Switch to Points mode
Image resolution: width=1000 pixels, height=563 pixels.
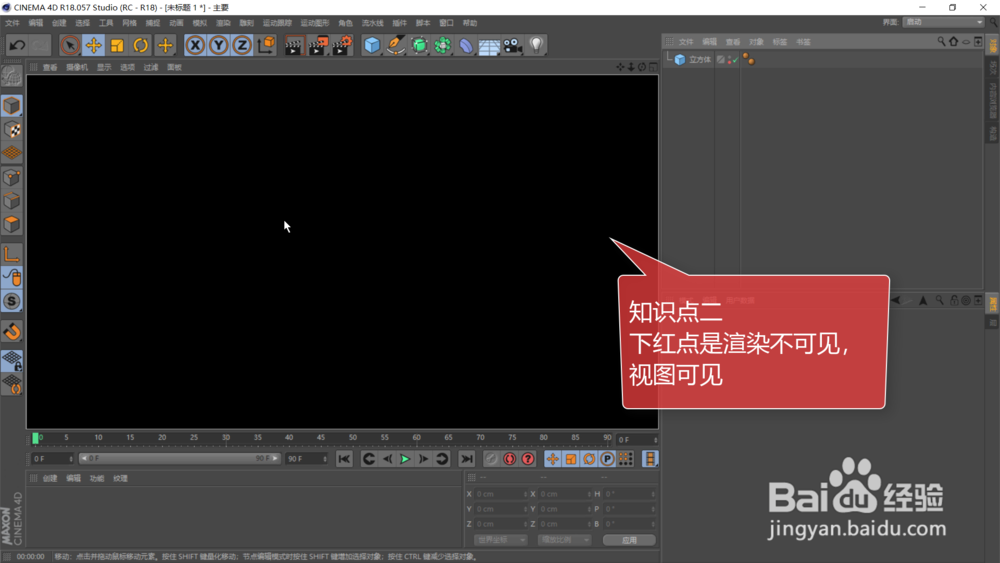pos(11,177)
